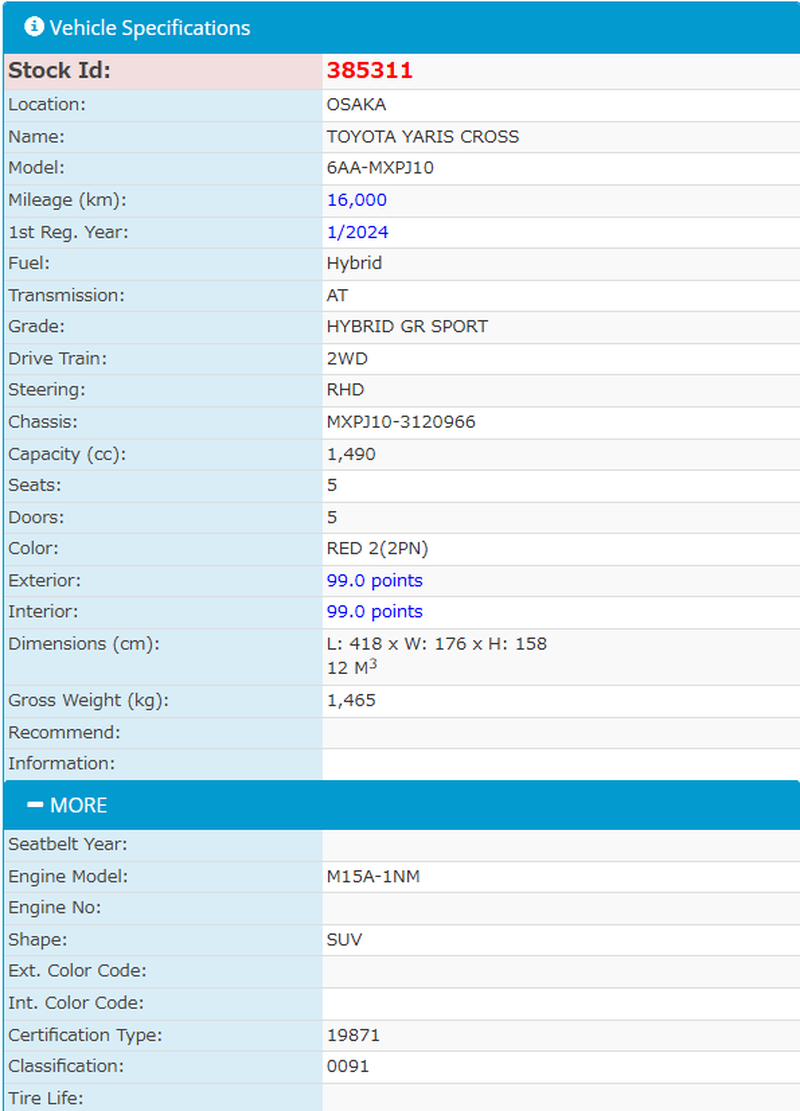Click the 1st Reg. Year: label
Image resolution: width=800 pixels, height=1111 pixels.
(68, 232)
